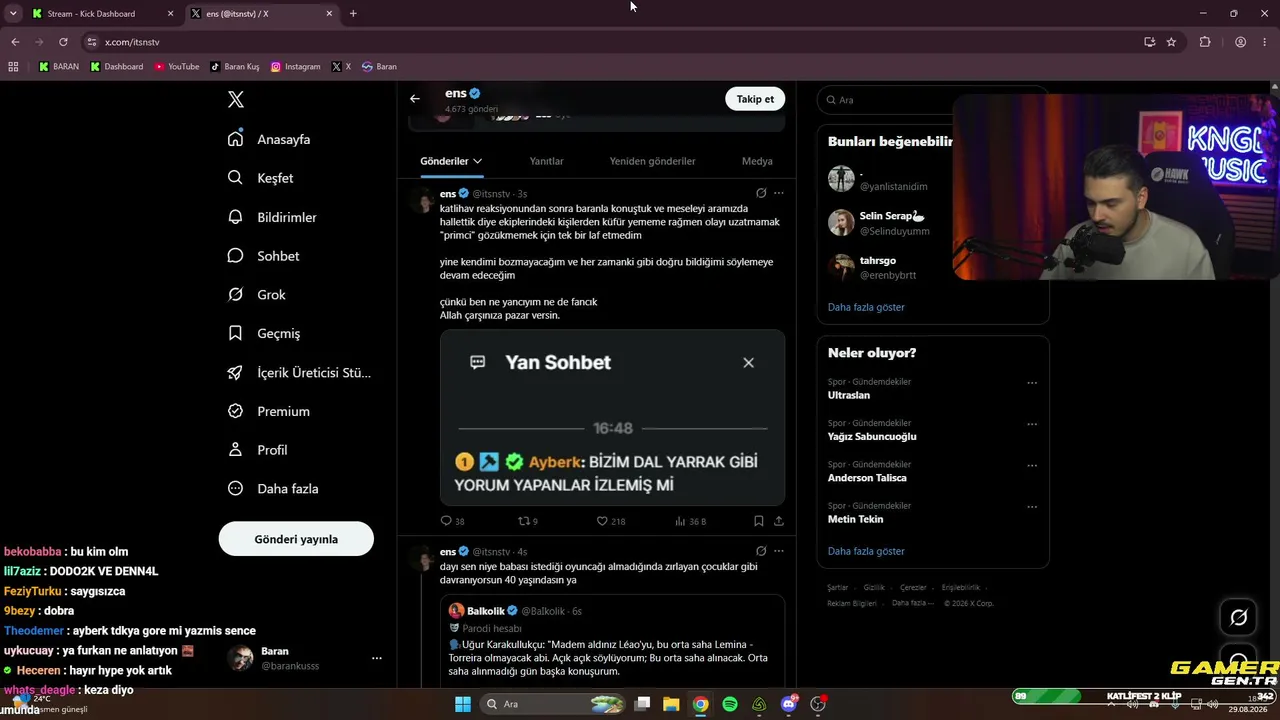1280x720 pixels.
Task: Open Profil page
Action: tap(257, 450)
